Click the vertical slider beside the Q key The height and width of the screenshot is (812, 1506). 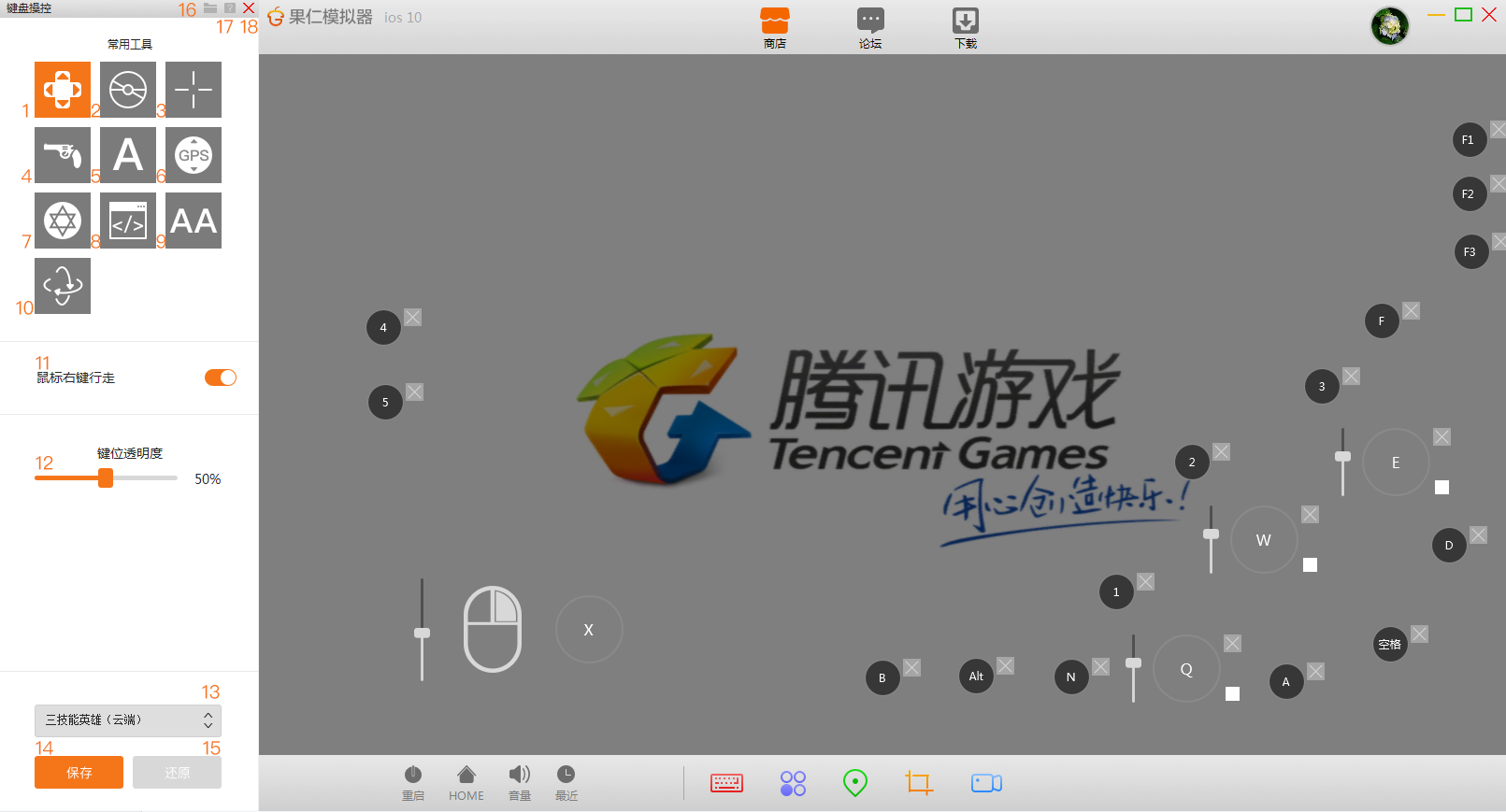[1134, 668]
